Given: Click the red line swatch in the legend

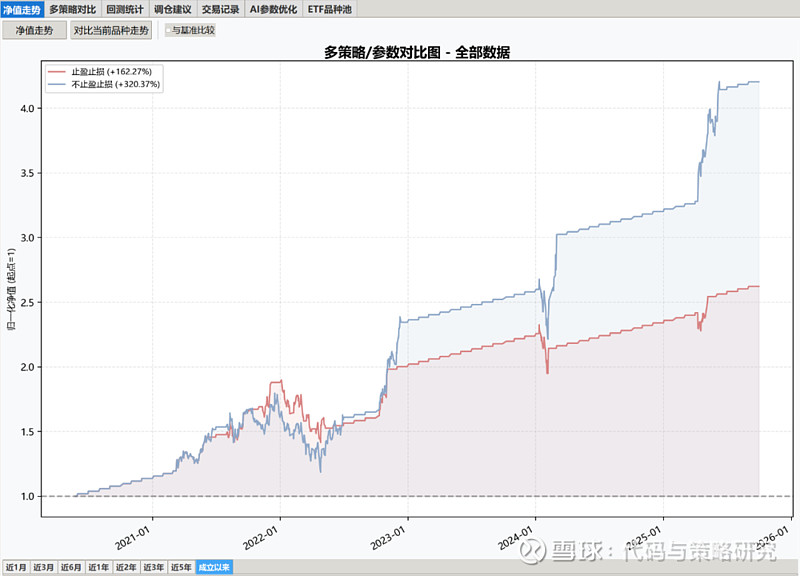Looking at the screenshot, I should coord(57,71).
